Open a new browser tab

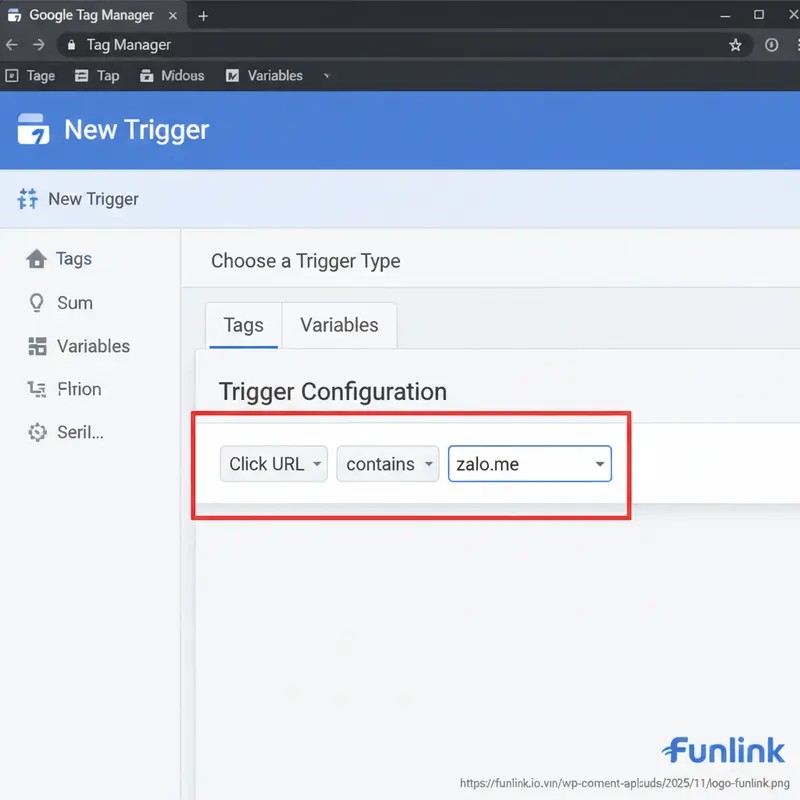click(x=203, y=16)
